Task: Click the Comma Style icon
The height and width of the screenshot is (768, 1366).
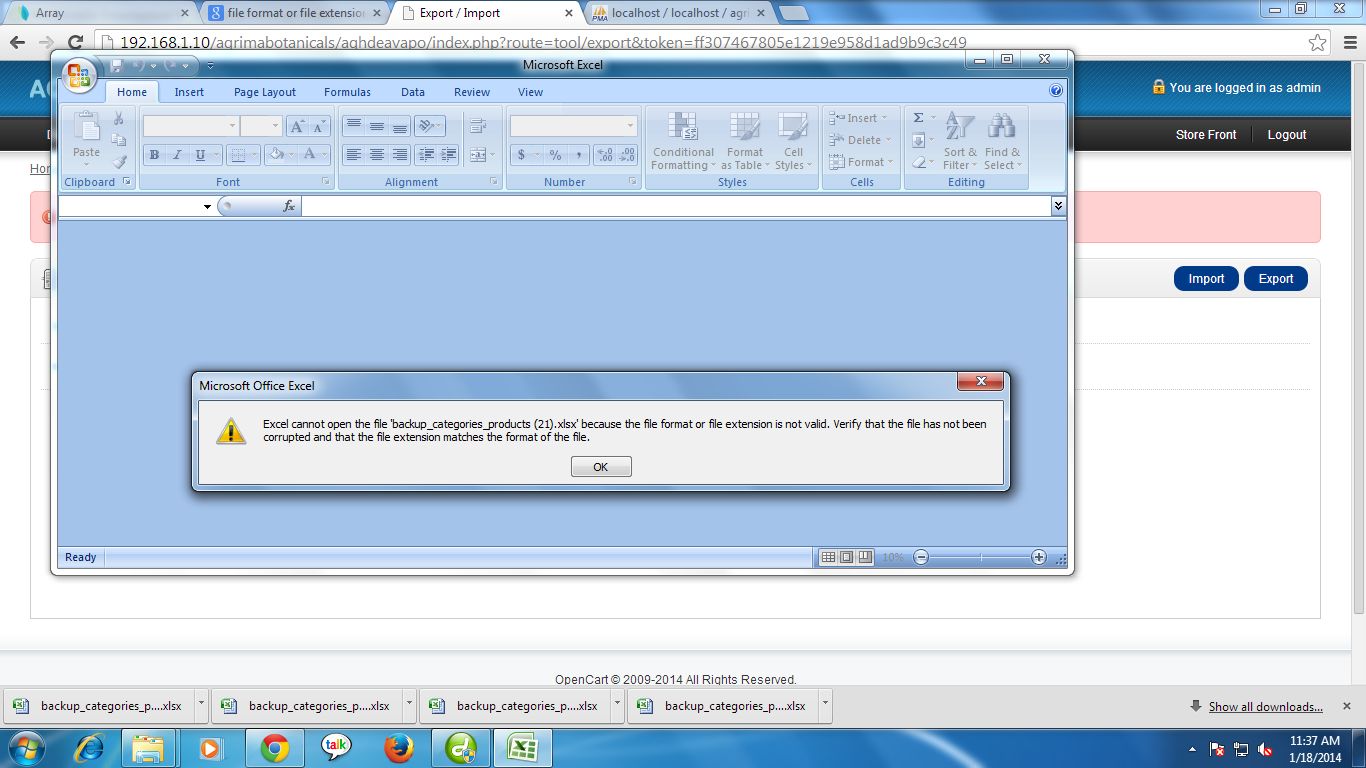Action: 578,155
